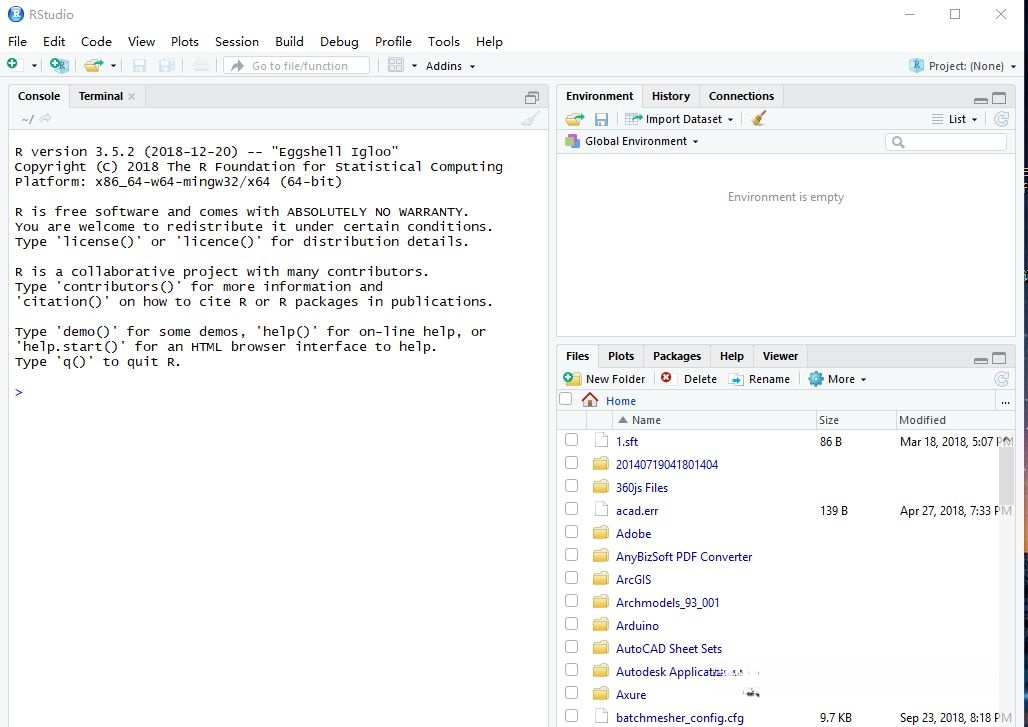
Task: Click the Create a Project icon
Action: [59, 65]
